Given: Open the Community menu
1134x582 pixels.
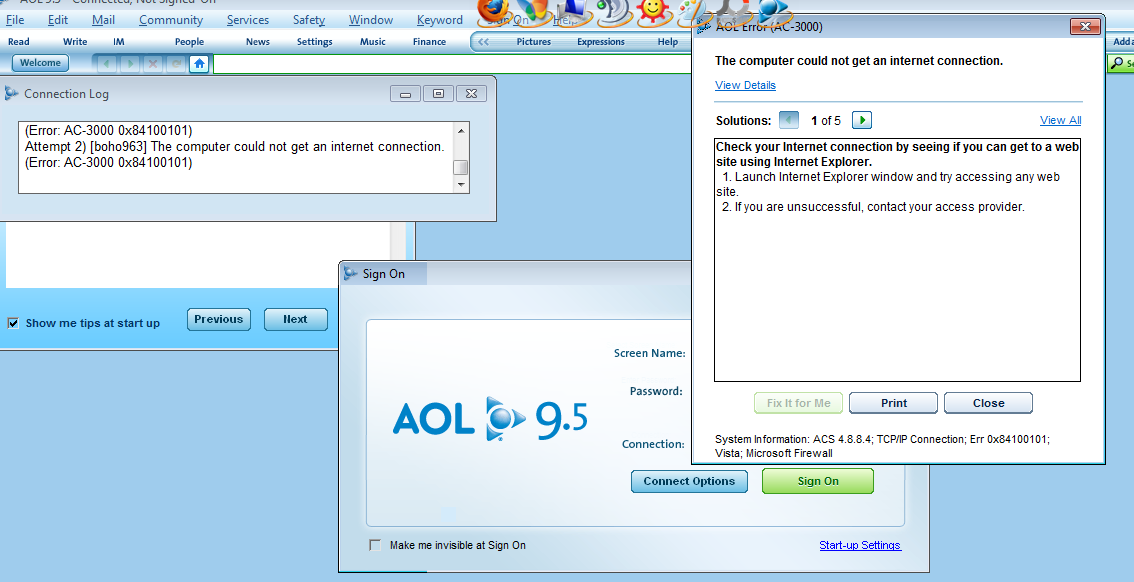Looking at the screenshot, I should (171, 20).
